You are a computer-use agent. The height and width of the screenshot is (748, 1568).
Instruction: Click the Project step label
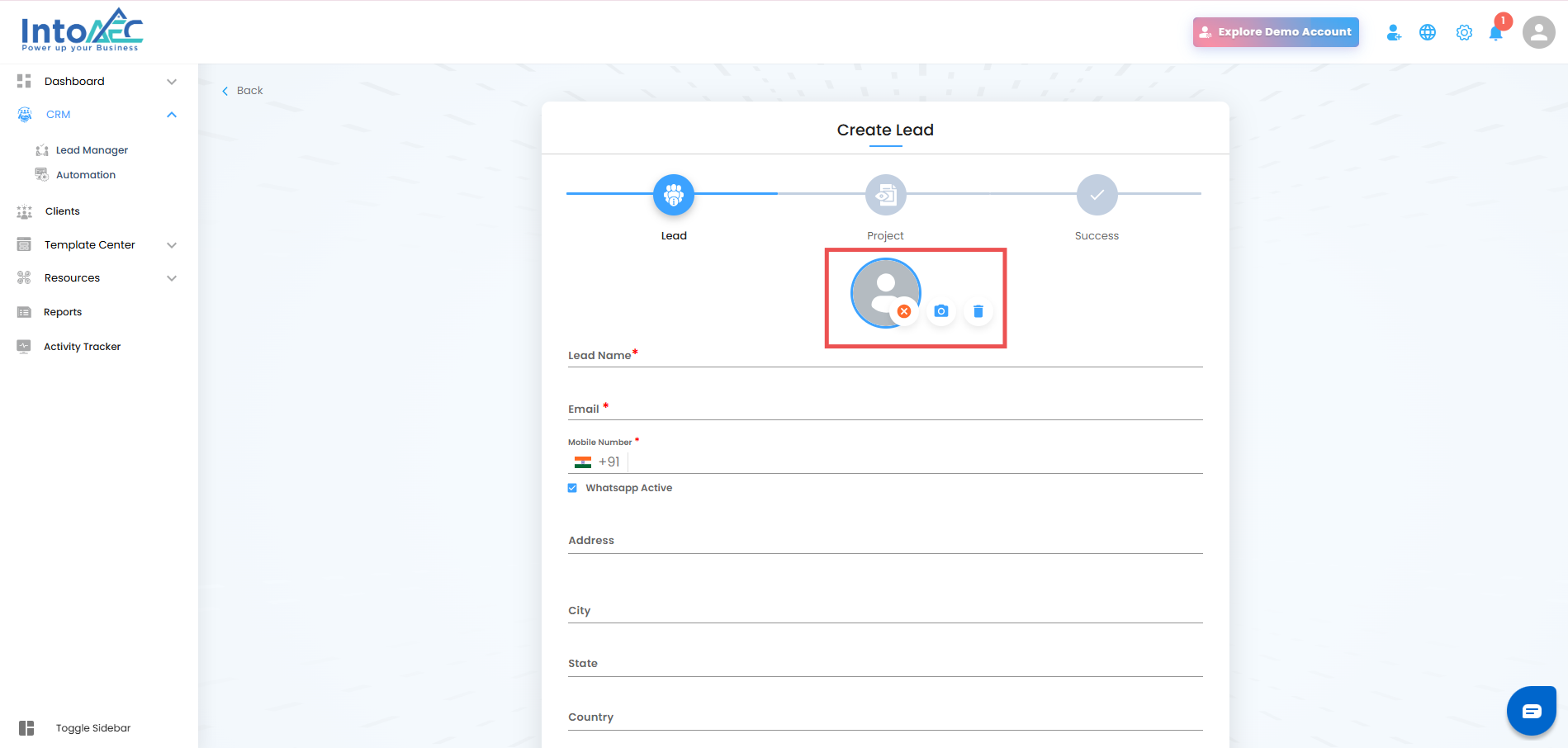886,236
